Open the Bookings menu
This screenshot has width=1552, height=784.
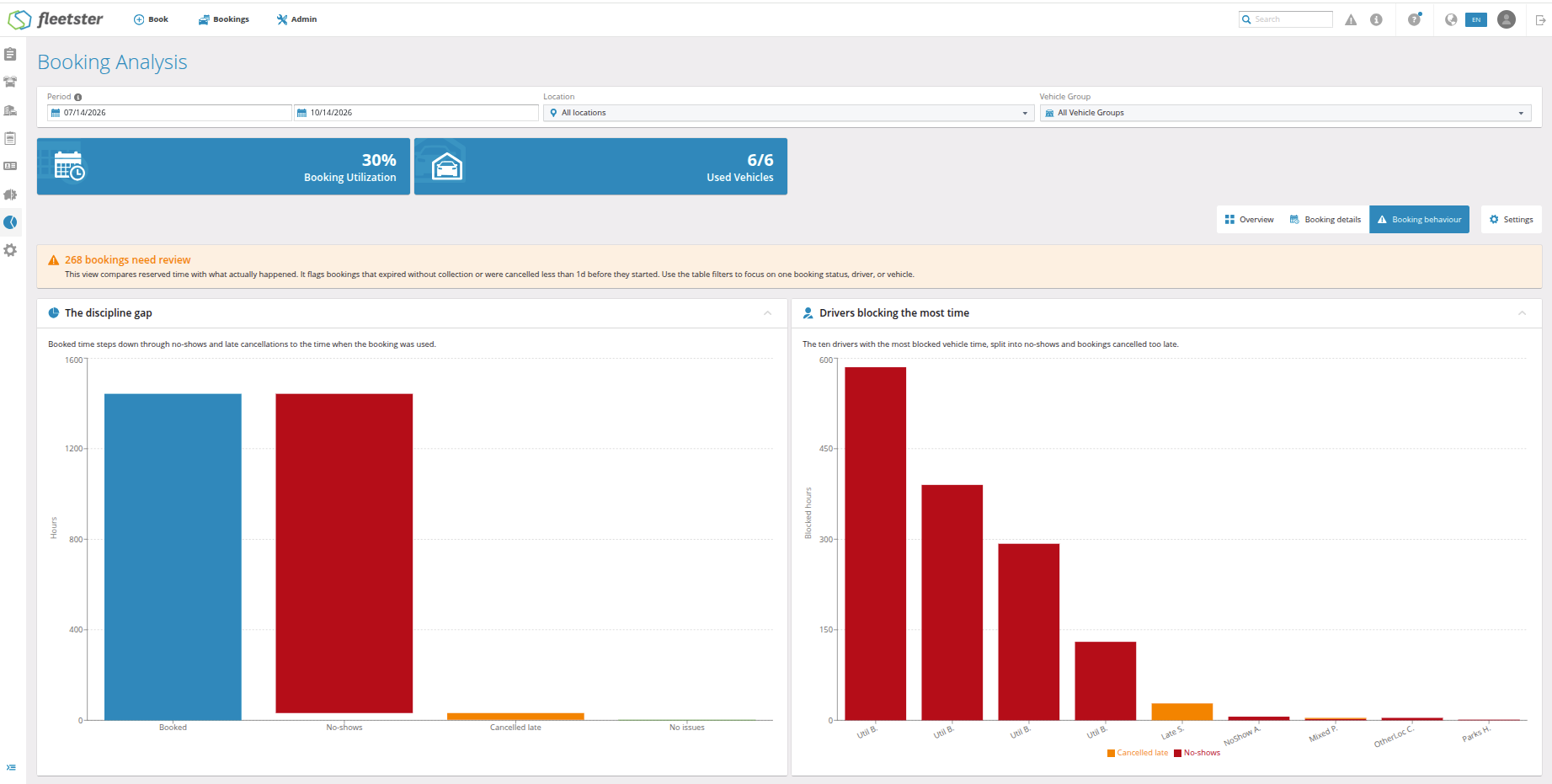tap(224, 19)
